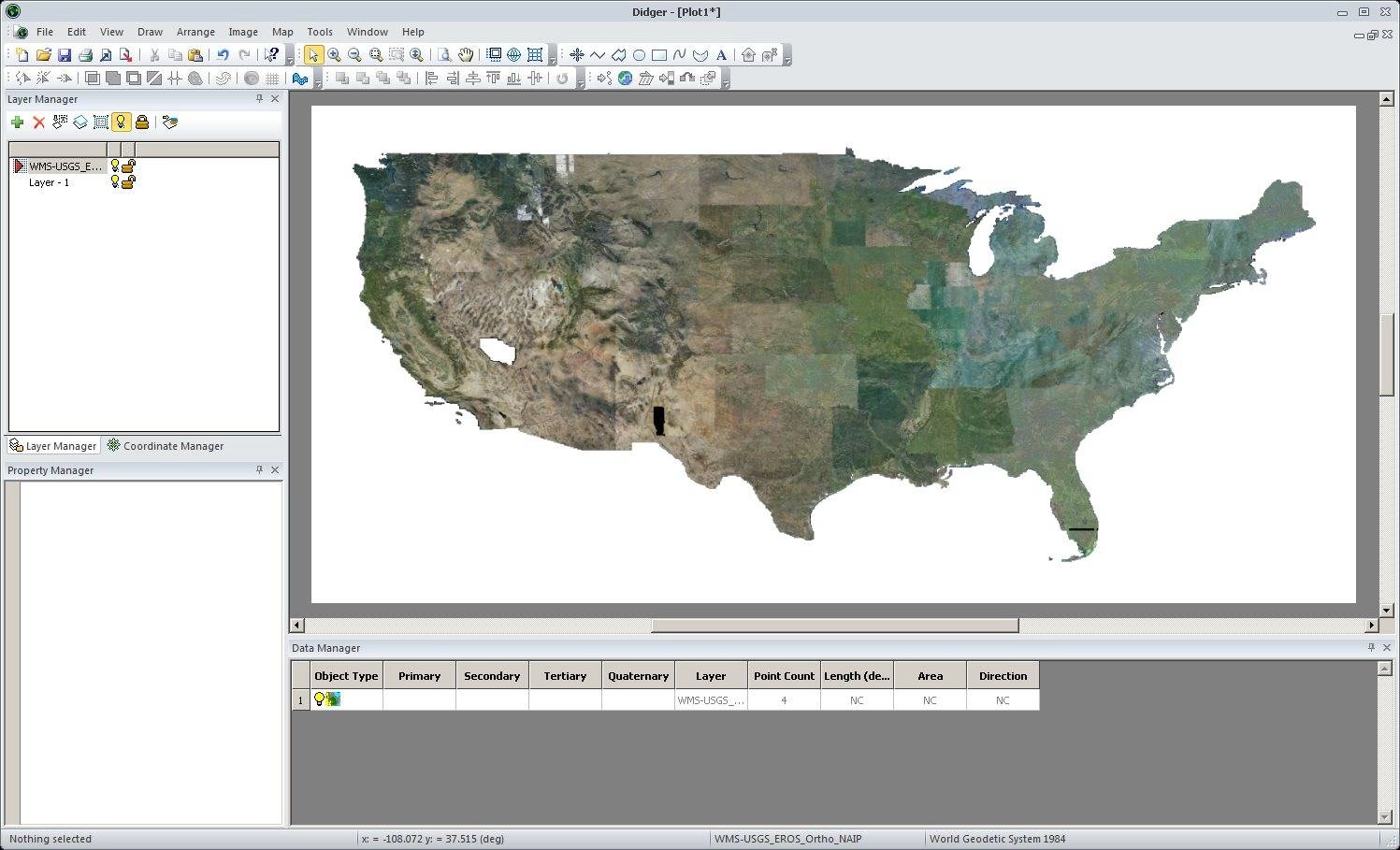Expand the map toolbar options arrow

[x=726, y=79]
